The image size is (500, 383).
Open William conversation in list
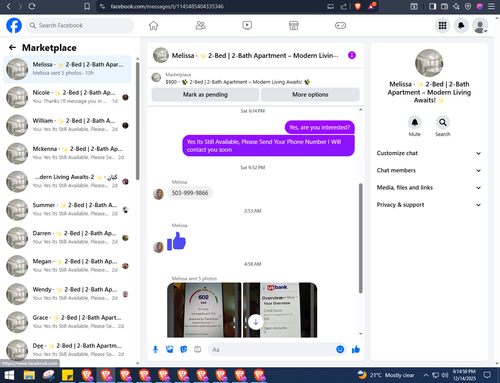point(67,125)
